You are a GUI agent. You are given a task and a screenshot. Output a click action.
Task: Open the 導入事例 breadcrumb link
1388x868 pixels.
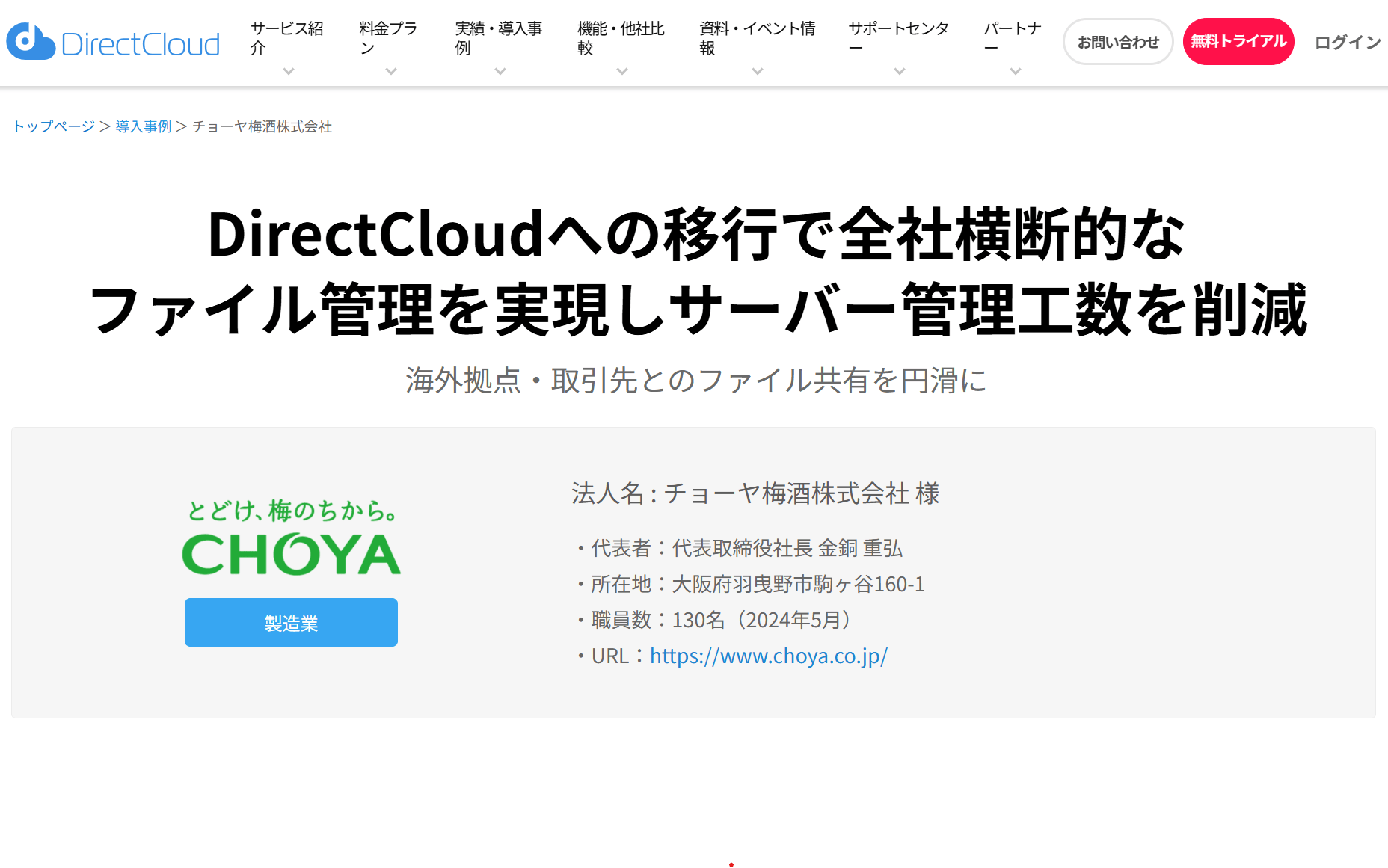pos(144,126)
